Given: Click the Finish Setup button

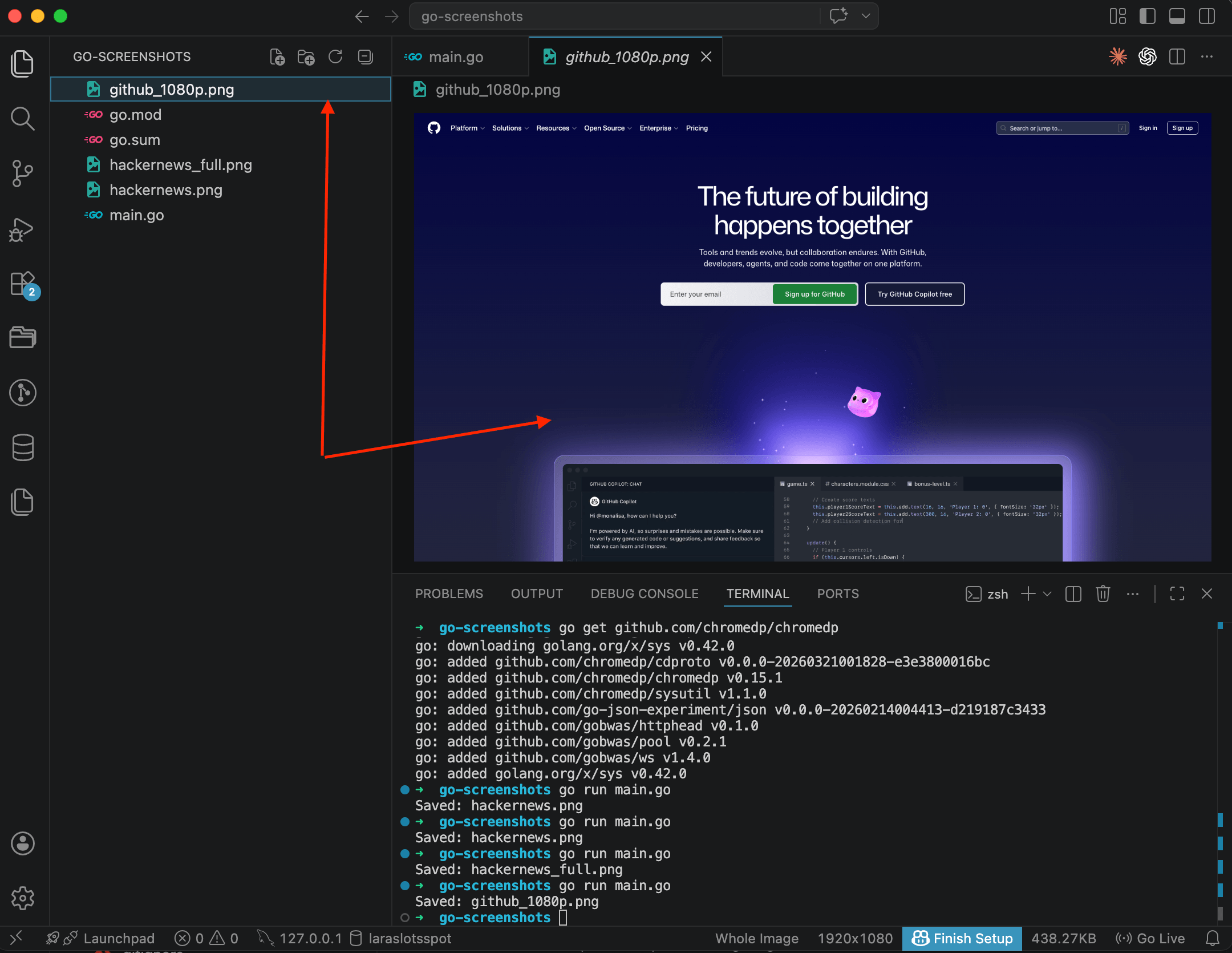Looking at the screenshot, I should pos(962,938).
